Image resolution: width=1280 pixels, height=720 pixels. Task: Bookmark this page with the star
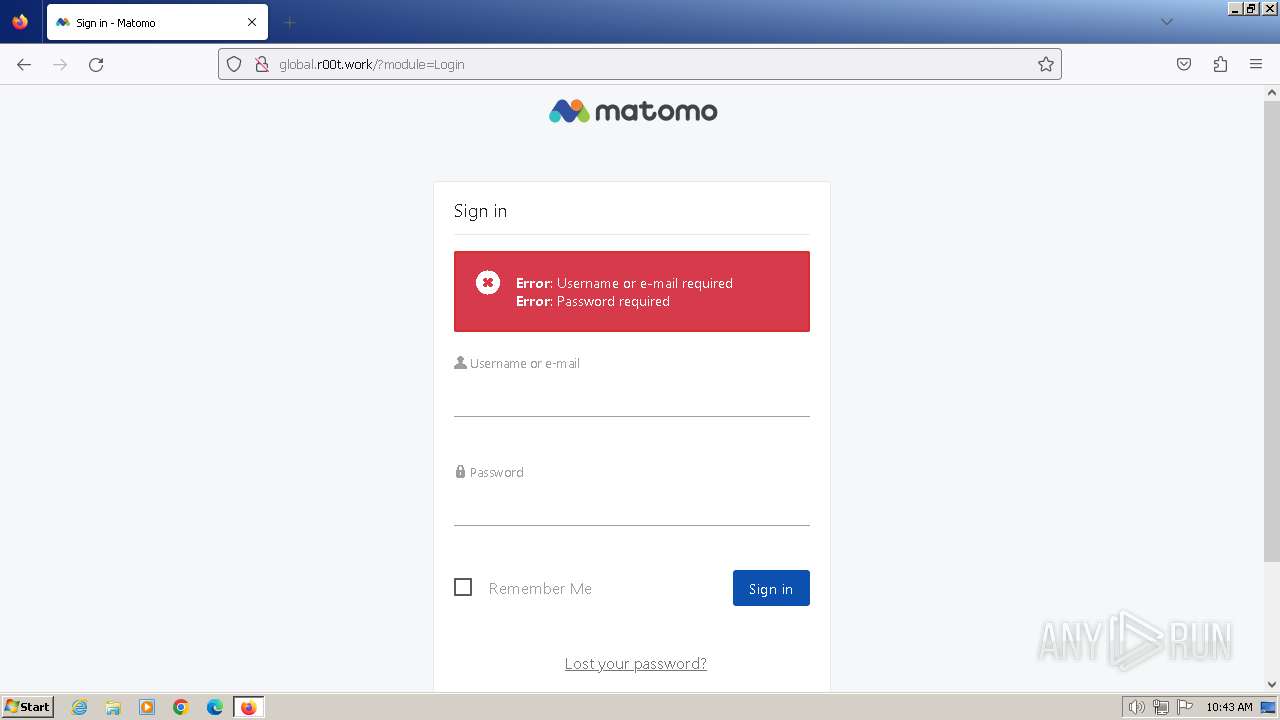(1046, 64)
